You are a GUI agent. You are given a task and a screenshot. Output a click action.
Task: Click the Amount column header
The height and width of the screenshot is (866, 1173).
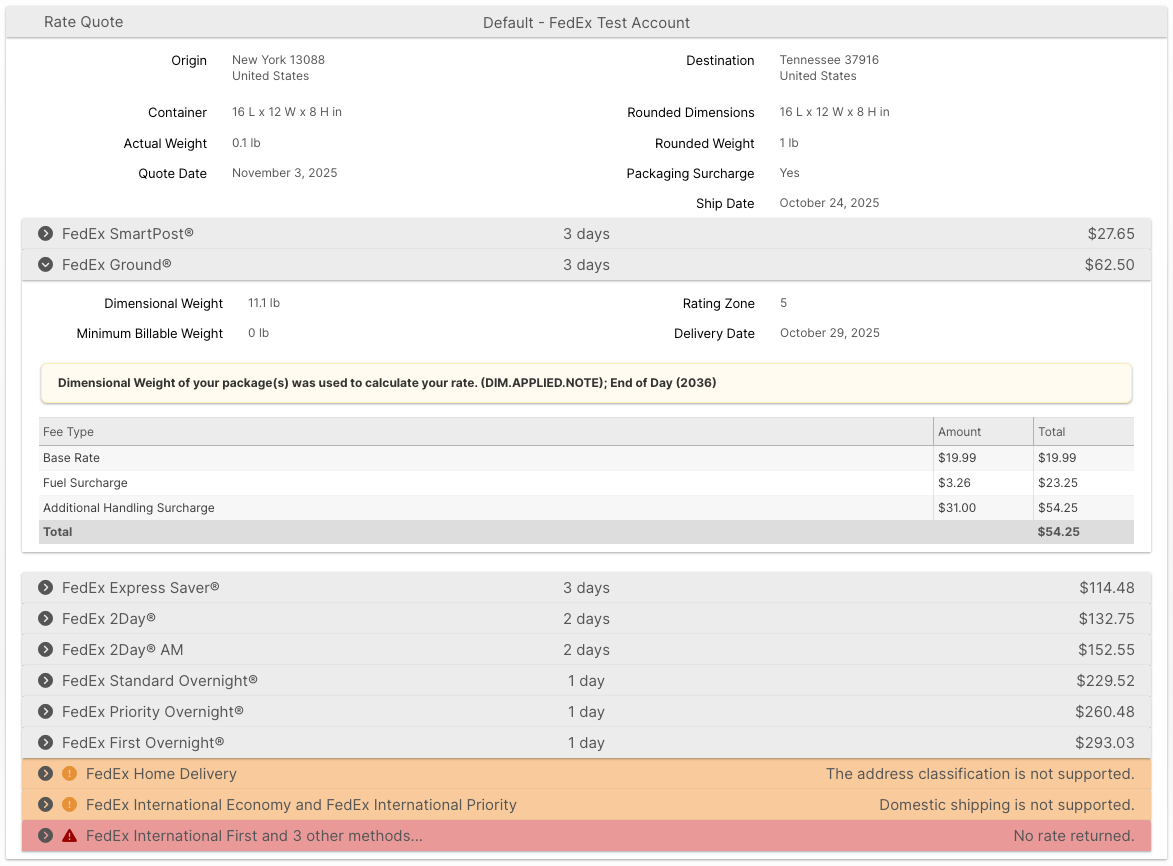click(959, 432)
